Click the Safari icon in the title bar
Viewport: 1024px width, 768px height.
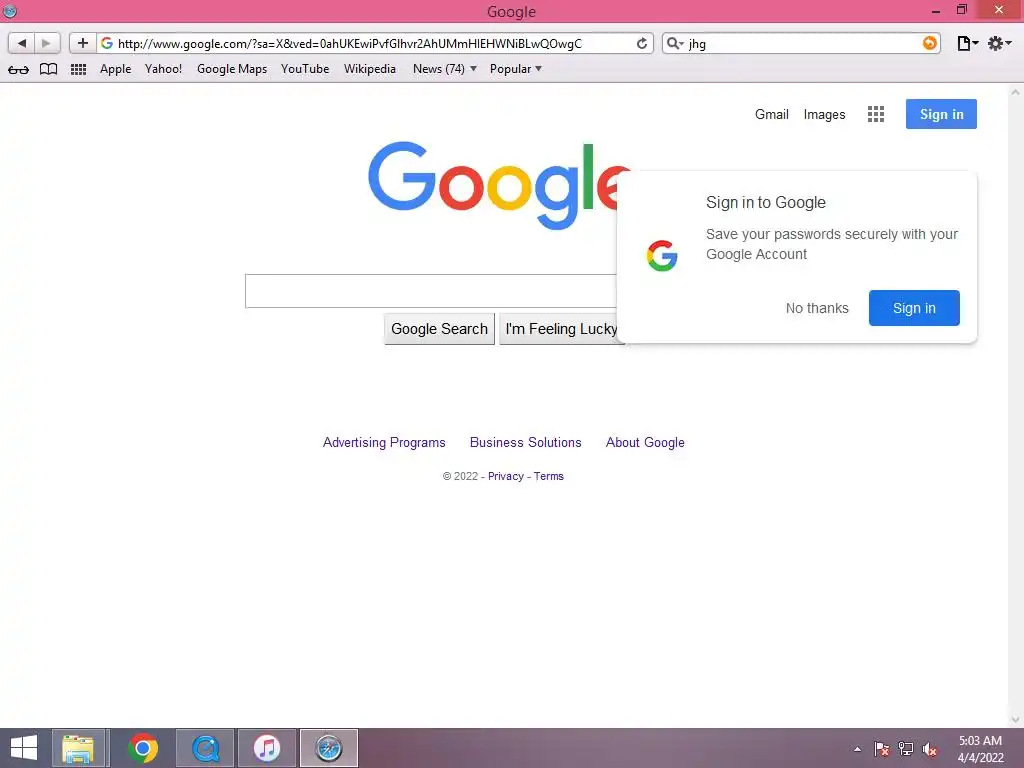click(10, 10)
